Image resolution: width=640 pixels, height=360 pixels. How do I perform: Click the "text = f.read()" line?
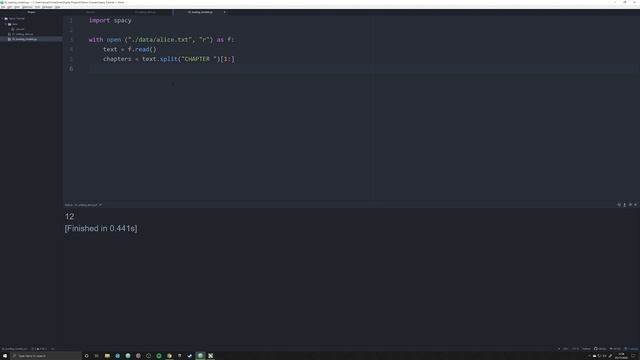(x=130, y=49)
